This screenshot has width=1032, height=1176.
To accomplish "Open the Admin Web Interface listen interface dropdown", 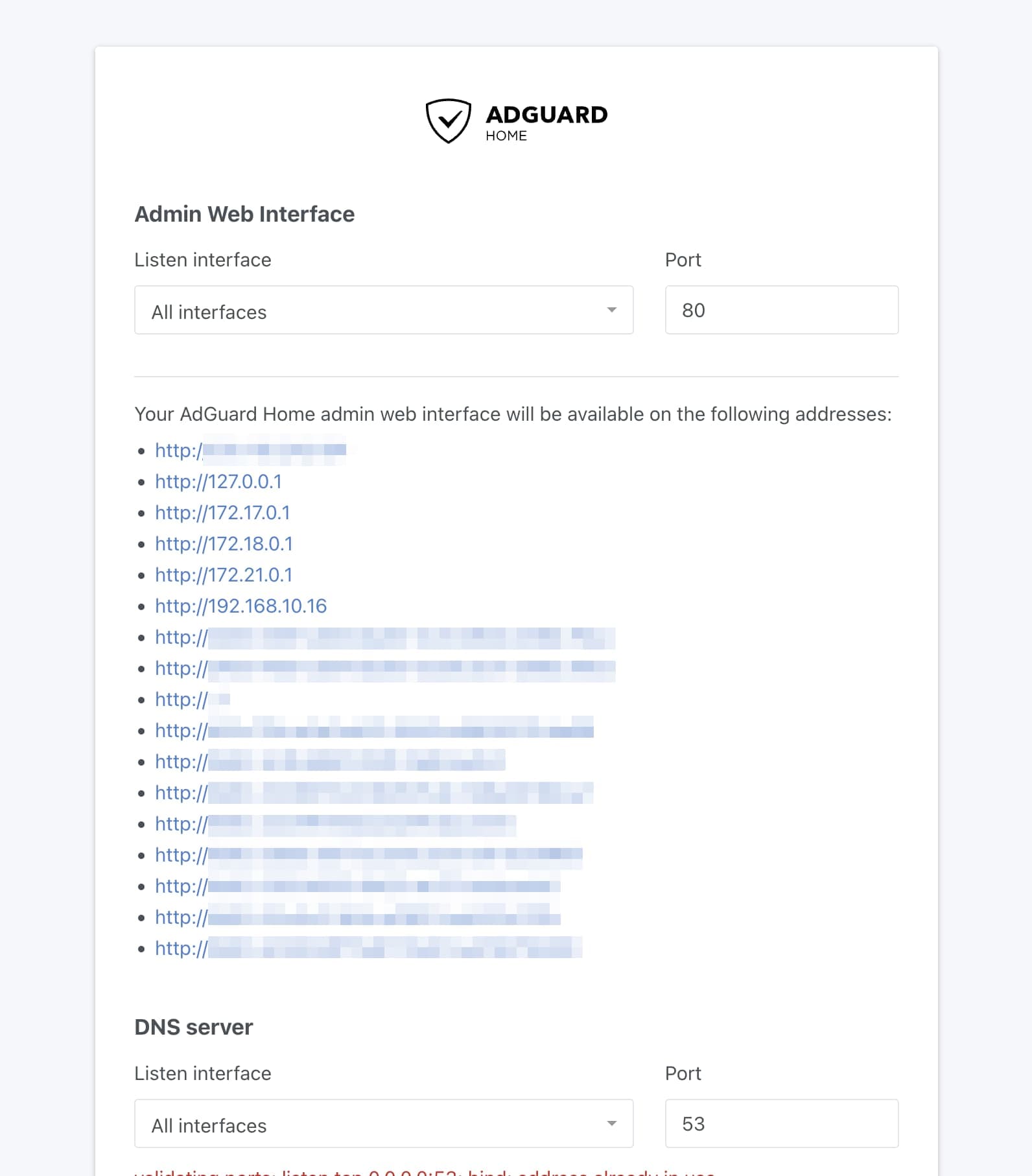I will coord(384,311).
